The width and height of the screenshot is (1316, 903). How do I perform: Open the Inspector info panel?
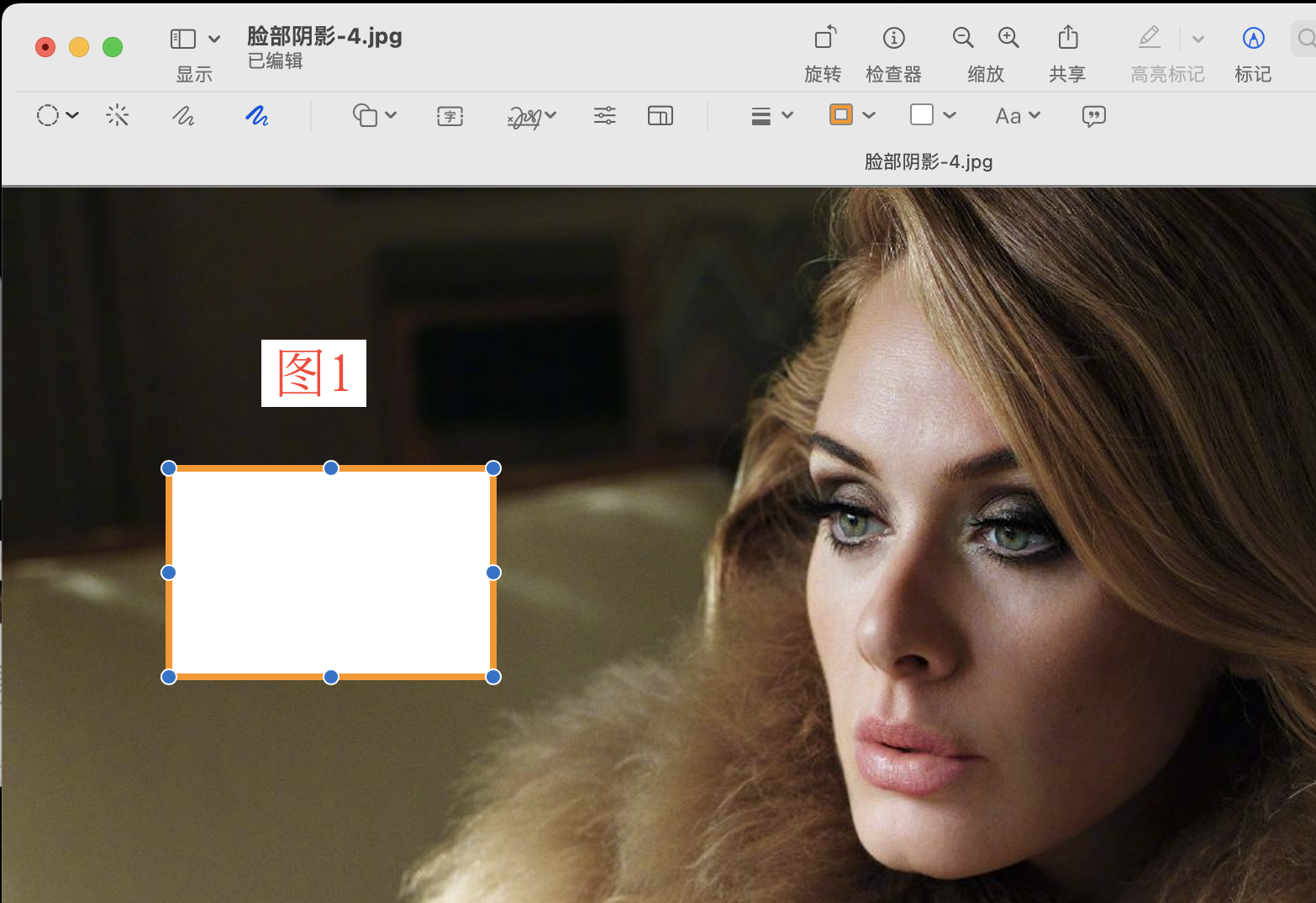(x=893, y=38)
